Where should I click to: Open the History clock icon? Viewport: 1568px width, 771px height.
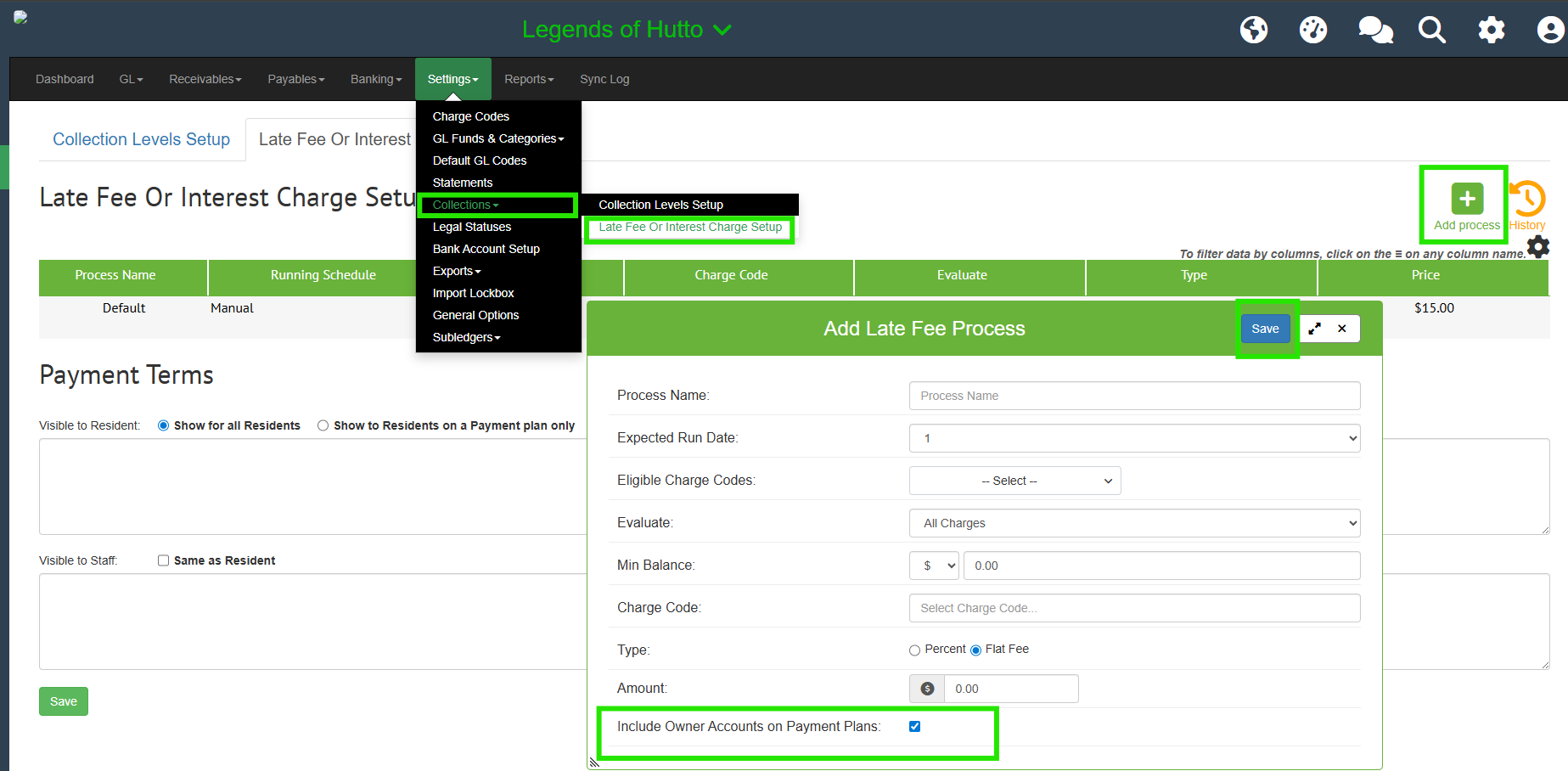coord(1527,200)
